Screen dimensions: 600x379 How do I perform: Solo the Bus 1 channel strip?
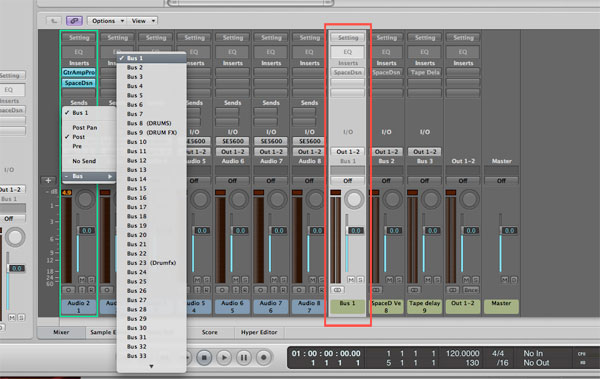pos(360,280)
